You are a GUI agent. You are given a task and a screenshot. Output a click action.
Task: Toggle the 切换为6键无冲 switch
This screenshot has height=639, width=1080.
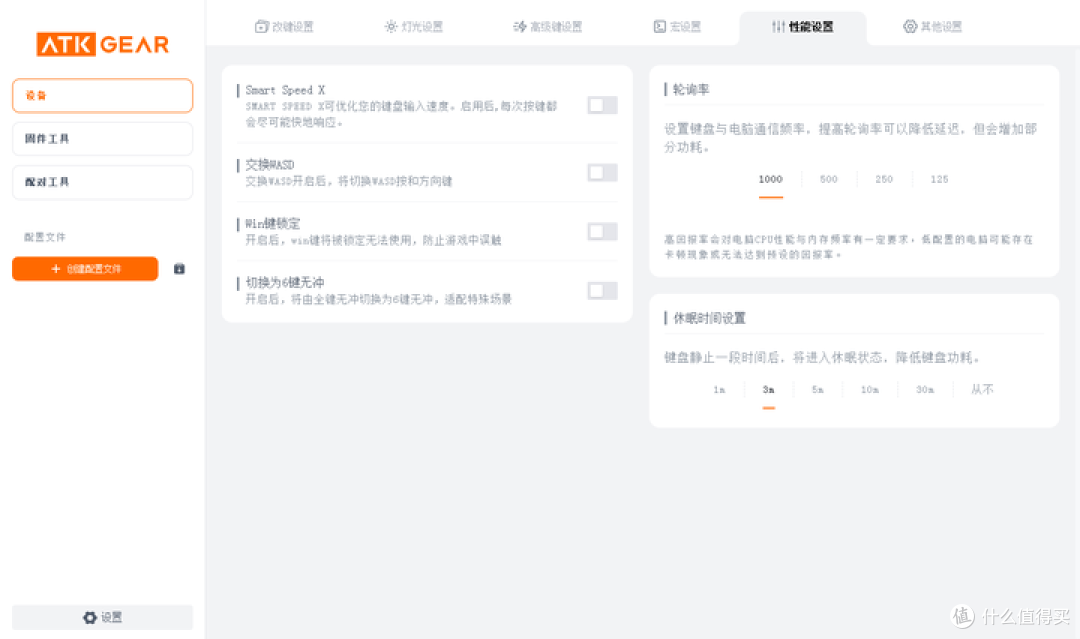(x=602, y=291)
